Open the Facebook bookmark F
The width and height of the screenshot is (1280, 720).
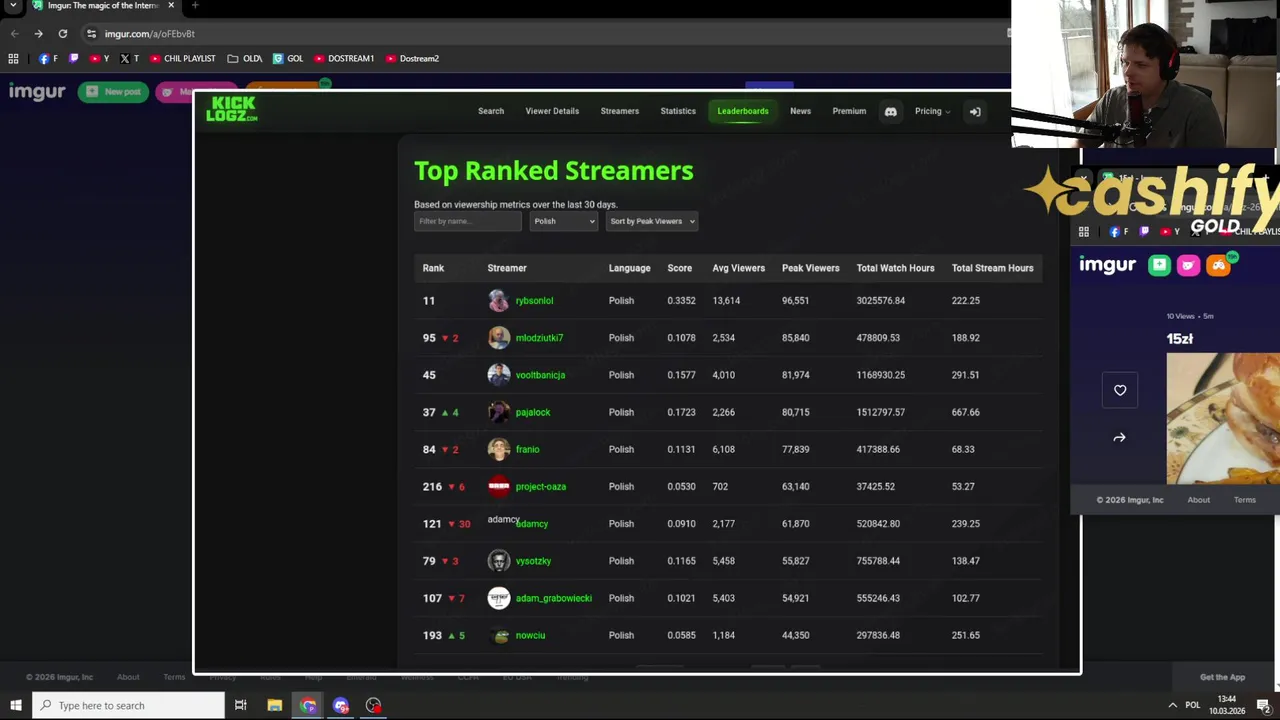(x=47, y=58)
